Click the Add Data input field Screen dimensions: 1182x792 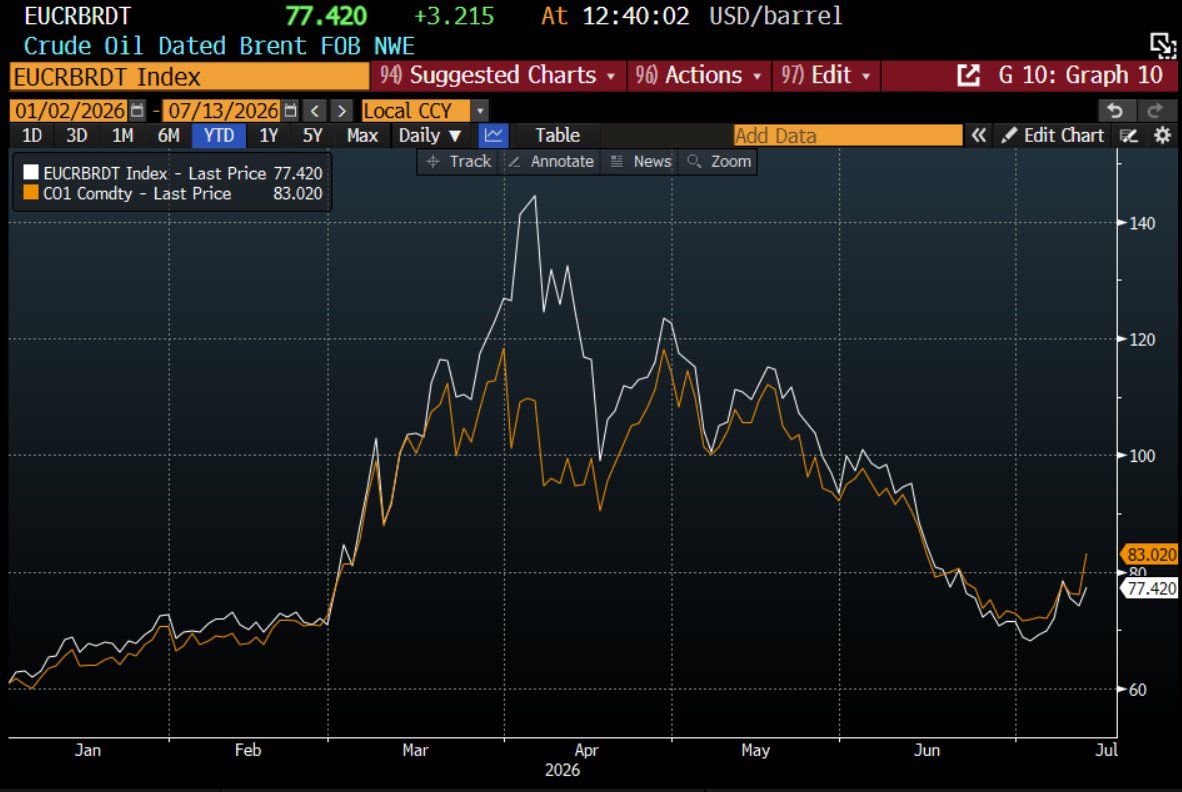pos(848,136)
